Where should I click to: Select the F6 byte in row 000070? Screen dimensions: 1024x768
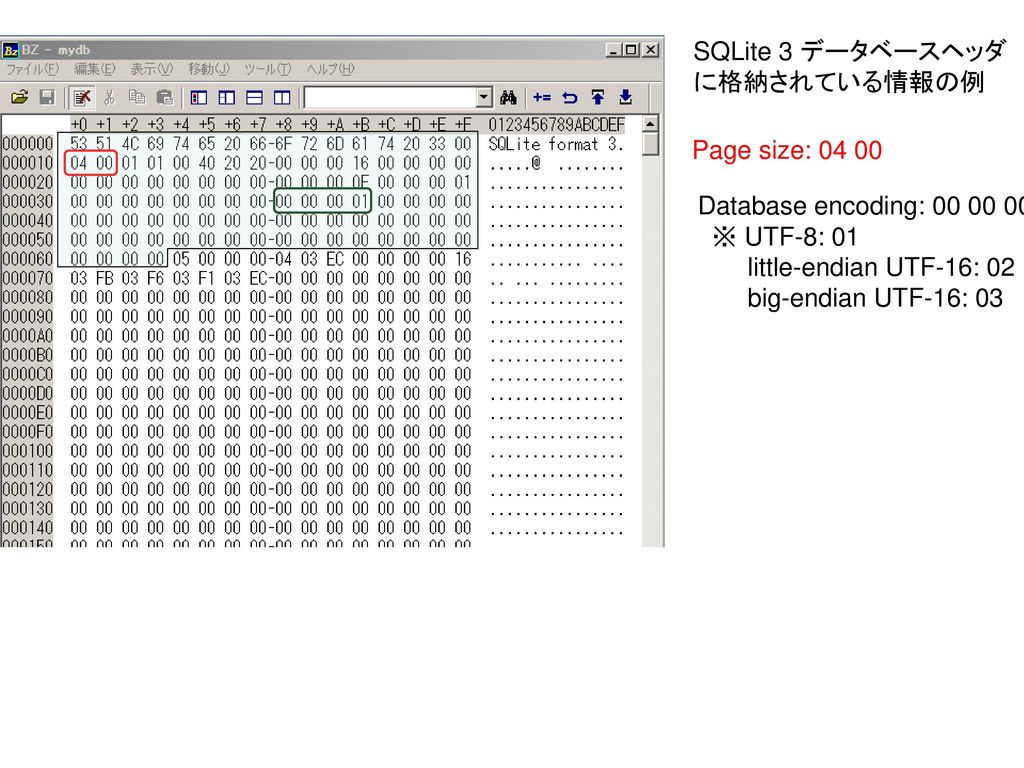155,278
